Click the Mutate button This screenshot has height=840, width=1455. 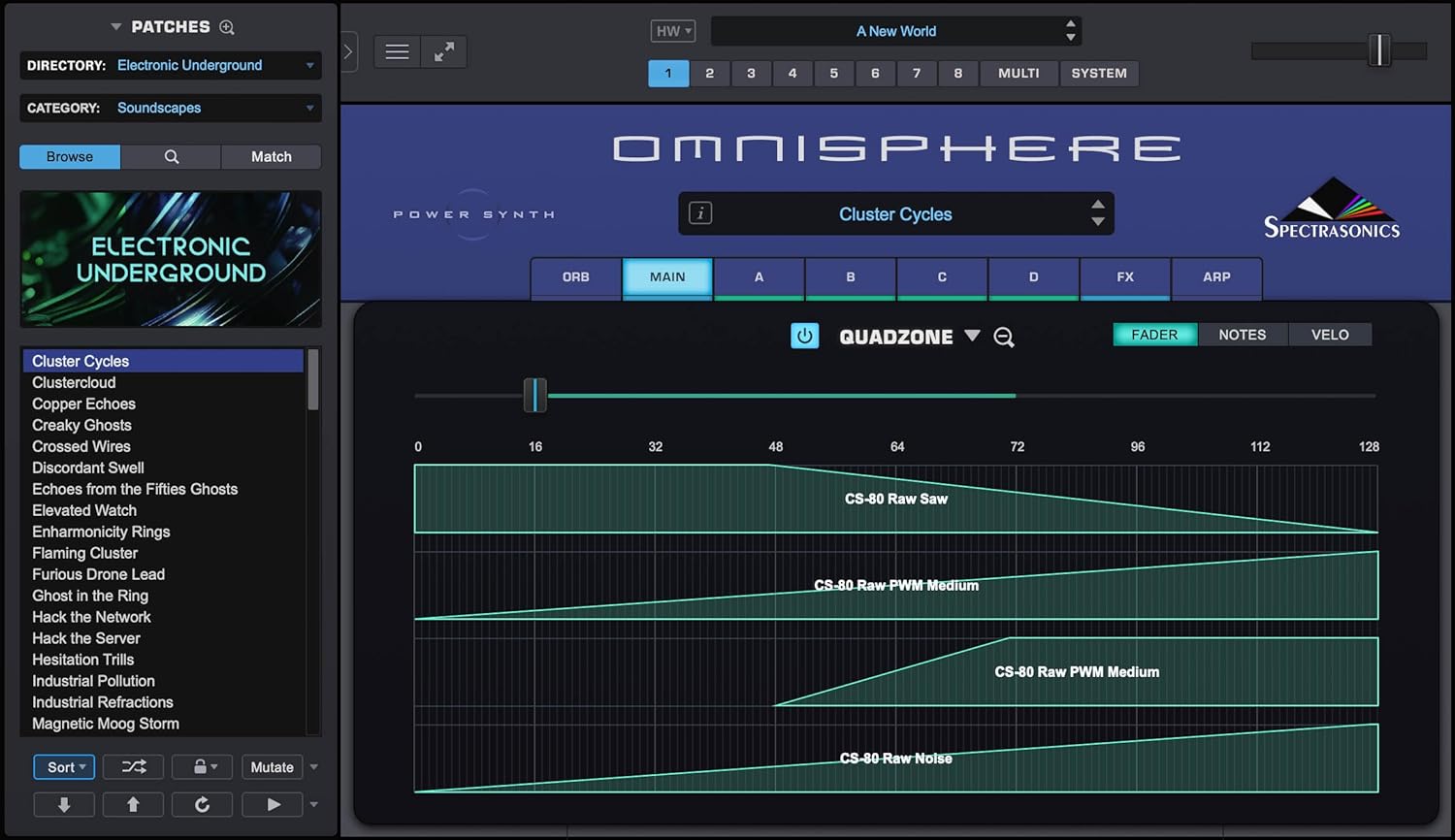coord(272,766)
